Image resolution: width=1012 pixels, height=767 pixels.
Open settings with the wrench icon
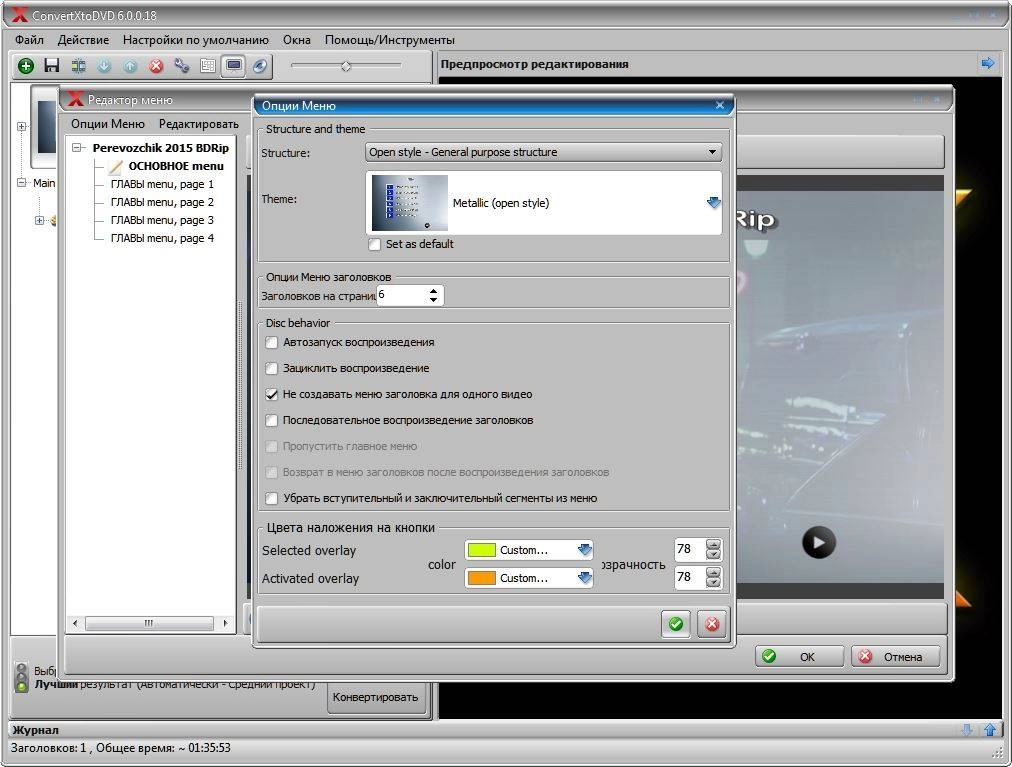[182, 66]
